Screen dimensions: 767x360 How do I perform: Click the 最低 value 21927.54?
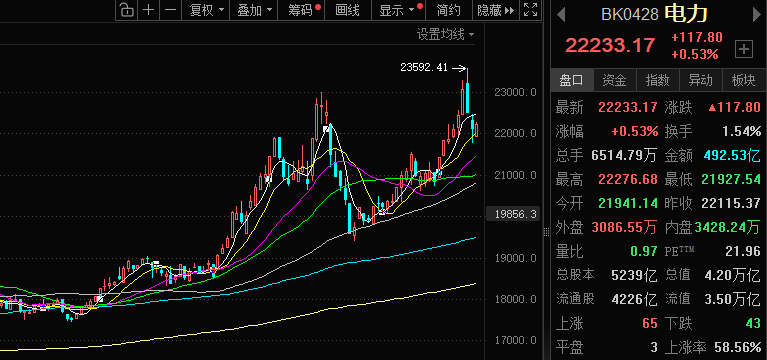[731, 180]
